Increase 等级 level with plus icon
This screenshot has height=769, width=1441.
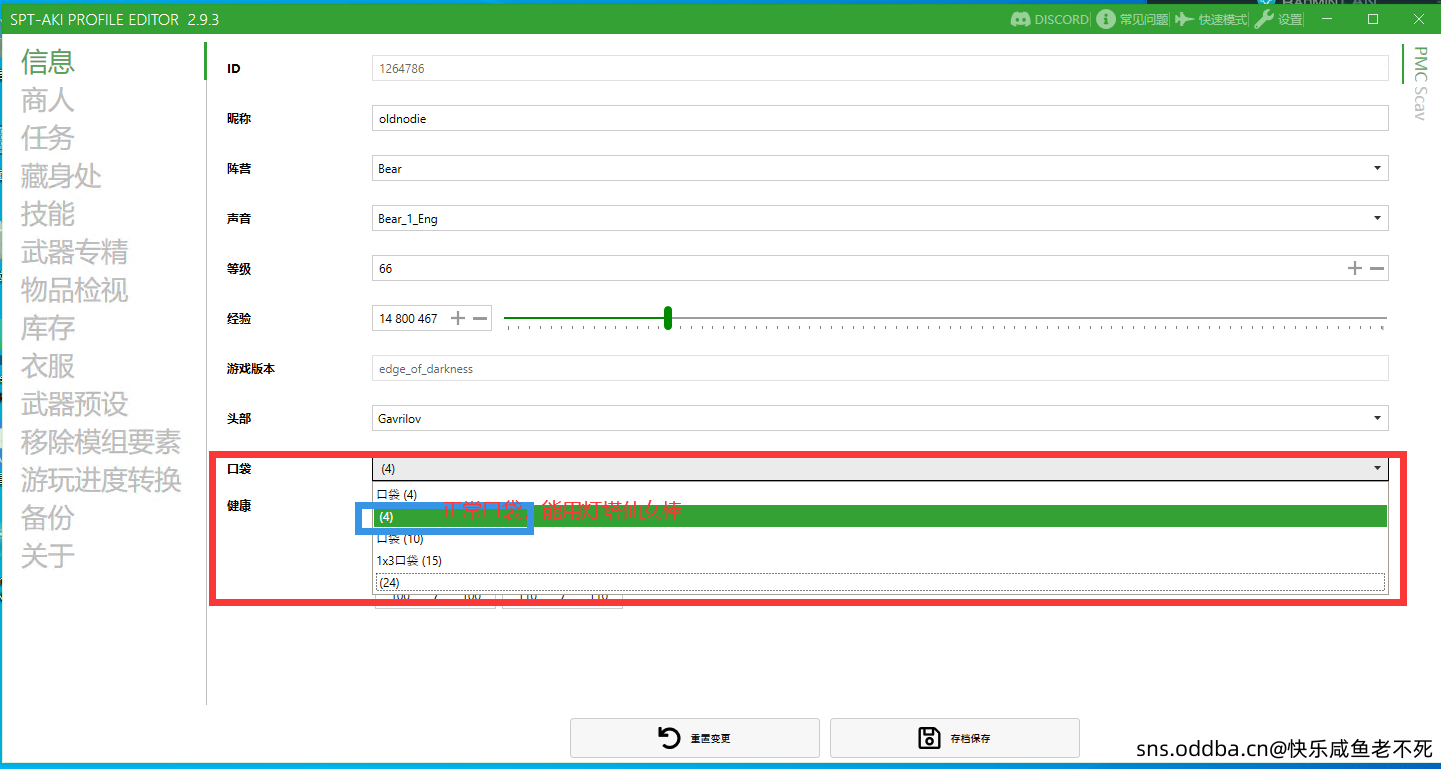click(x=1355, y=268)
